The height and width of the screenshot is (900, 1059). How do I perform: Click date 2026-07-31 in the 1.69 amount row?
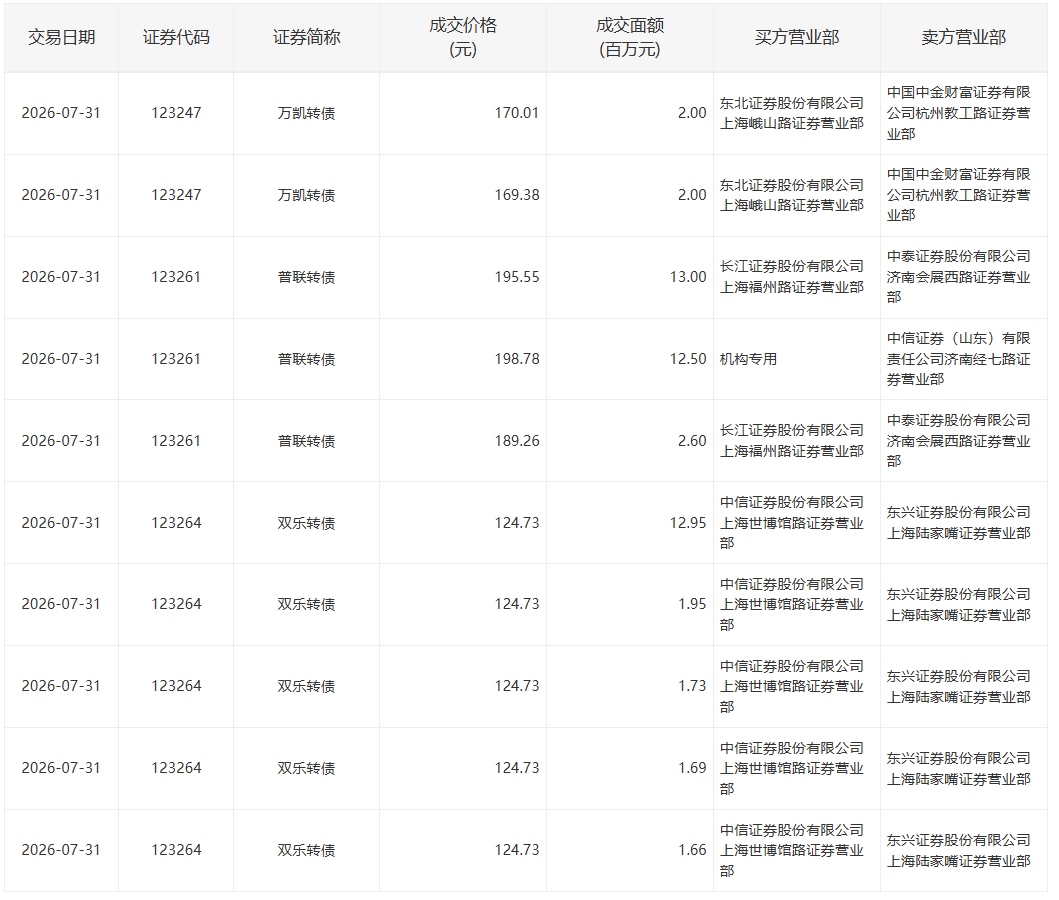point(61,768)
